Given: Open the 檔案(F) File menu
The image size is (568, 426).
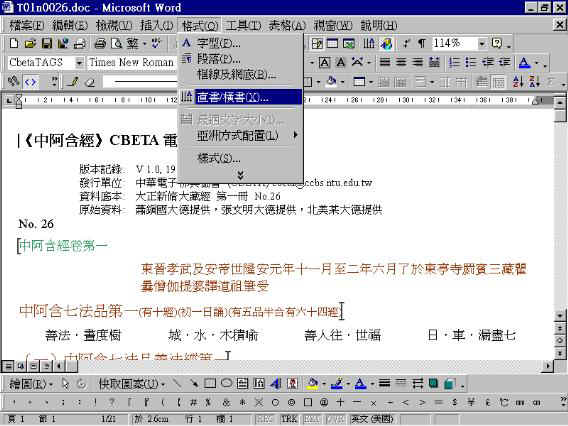Looking at the screenshot, I should pyautogui.click(x=27, y=25).
